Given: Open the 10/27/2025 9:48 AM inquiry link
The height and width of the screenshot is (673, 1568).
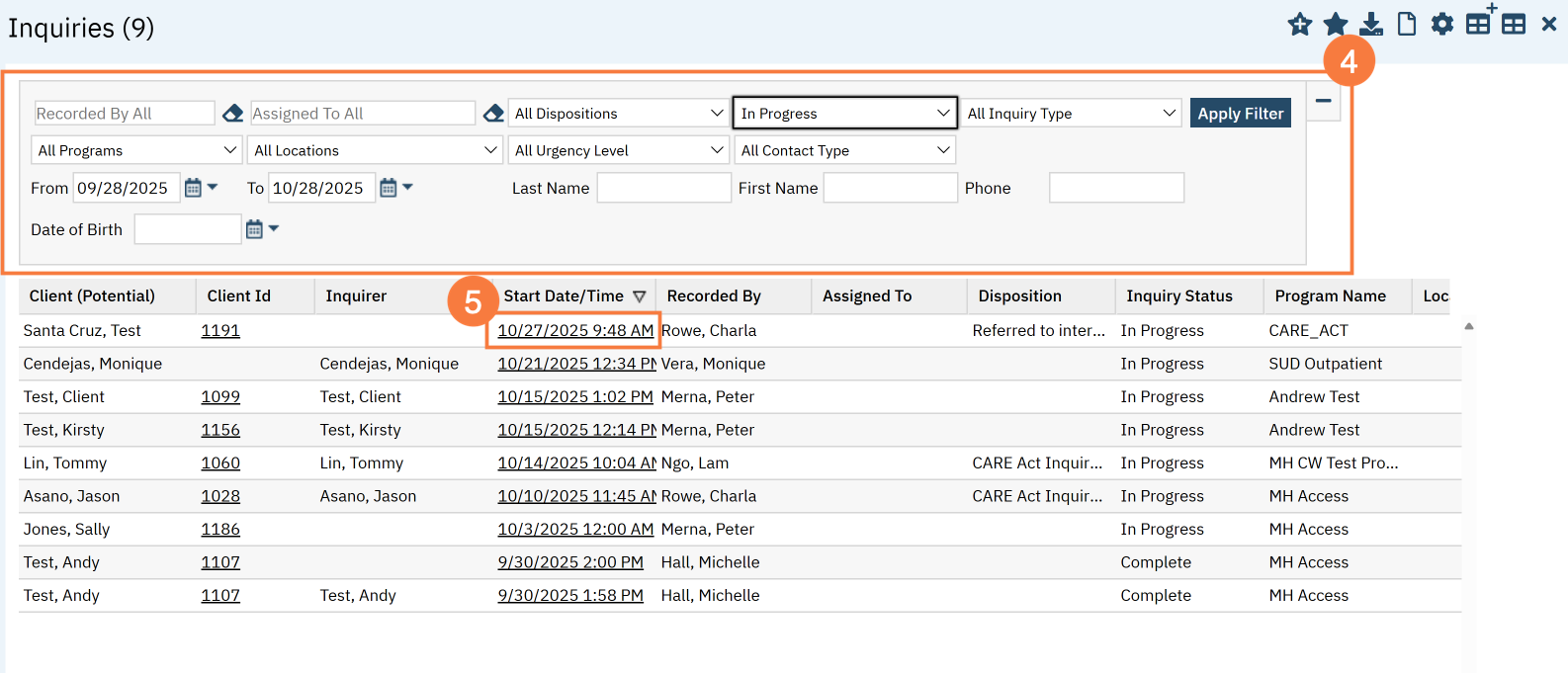Looking at the screenshot, I should click(574, 330).
